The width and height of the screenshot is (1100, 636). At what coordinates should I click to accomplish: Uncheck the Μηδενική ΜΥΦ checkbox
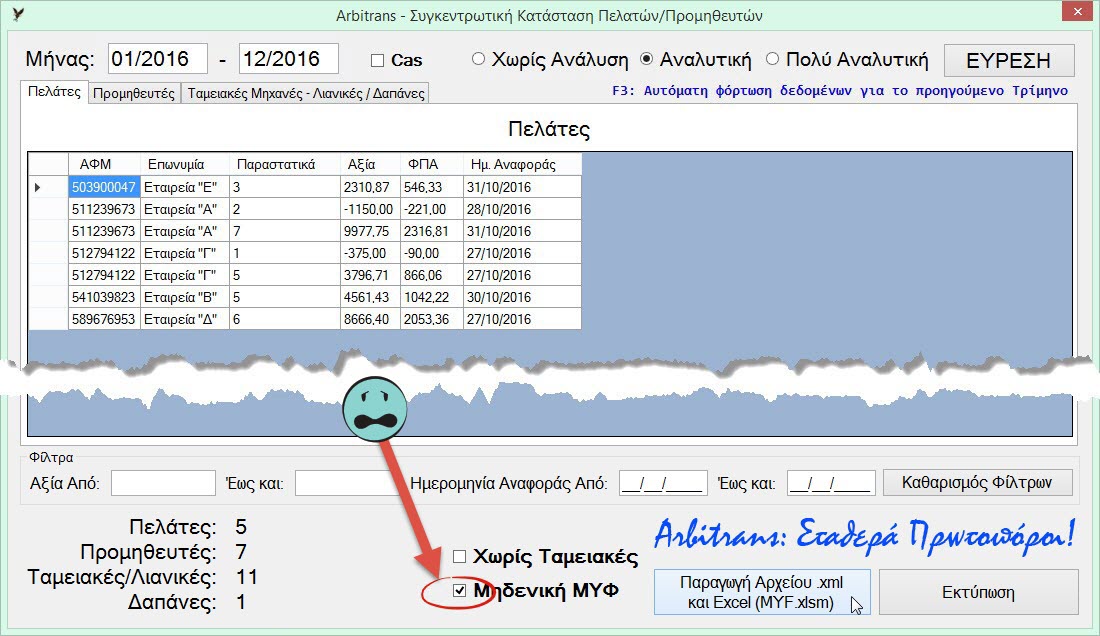pos(460,590)
